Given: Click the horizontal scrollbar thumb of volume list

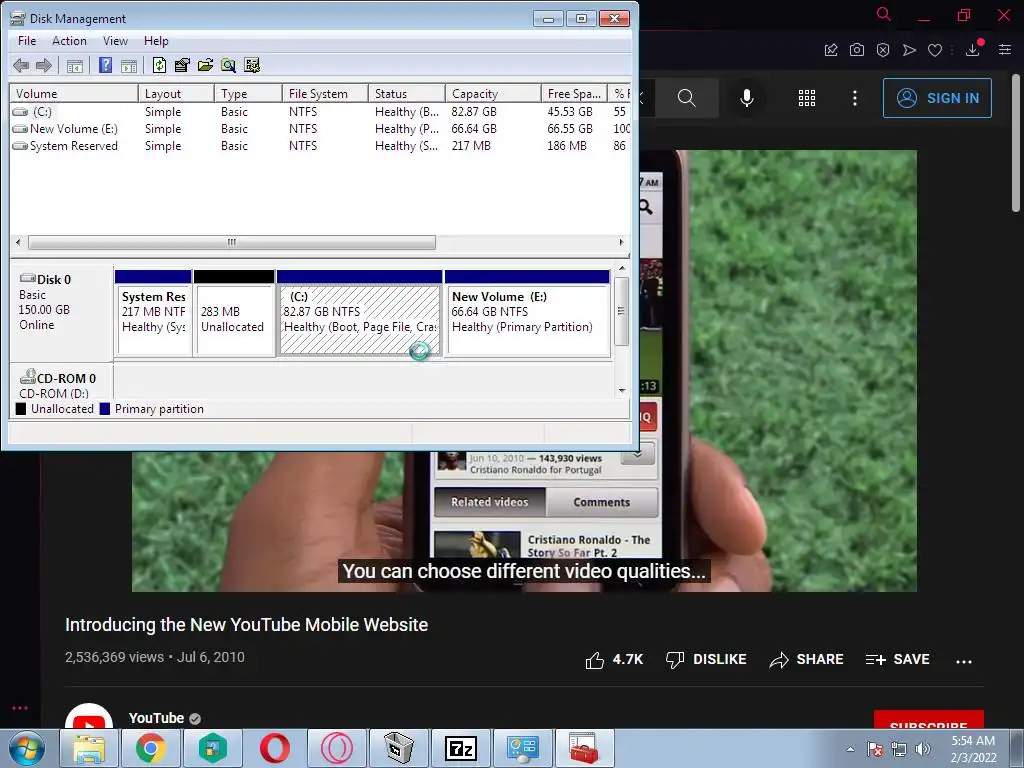Looking at the screenshot, I should coord(232,242).
